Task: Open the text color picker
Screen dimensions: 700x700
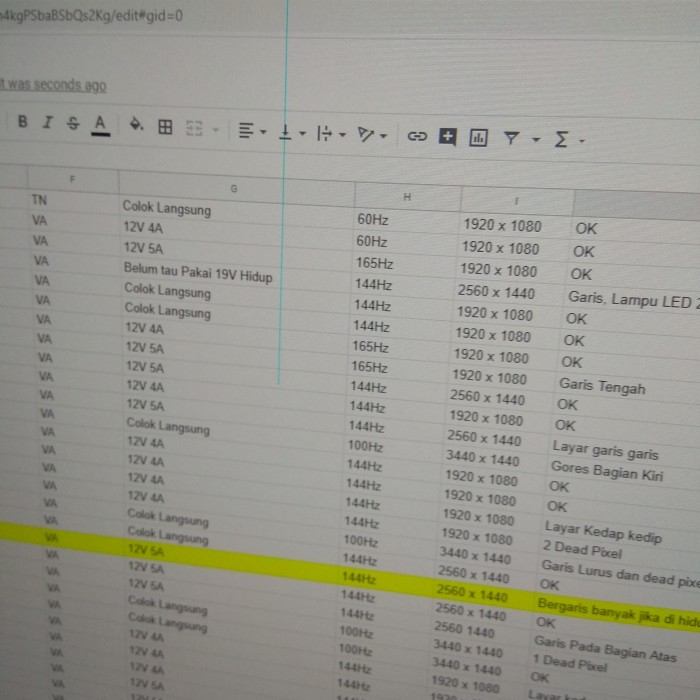Action: 100,125
